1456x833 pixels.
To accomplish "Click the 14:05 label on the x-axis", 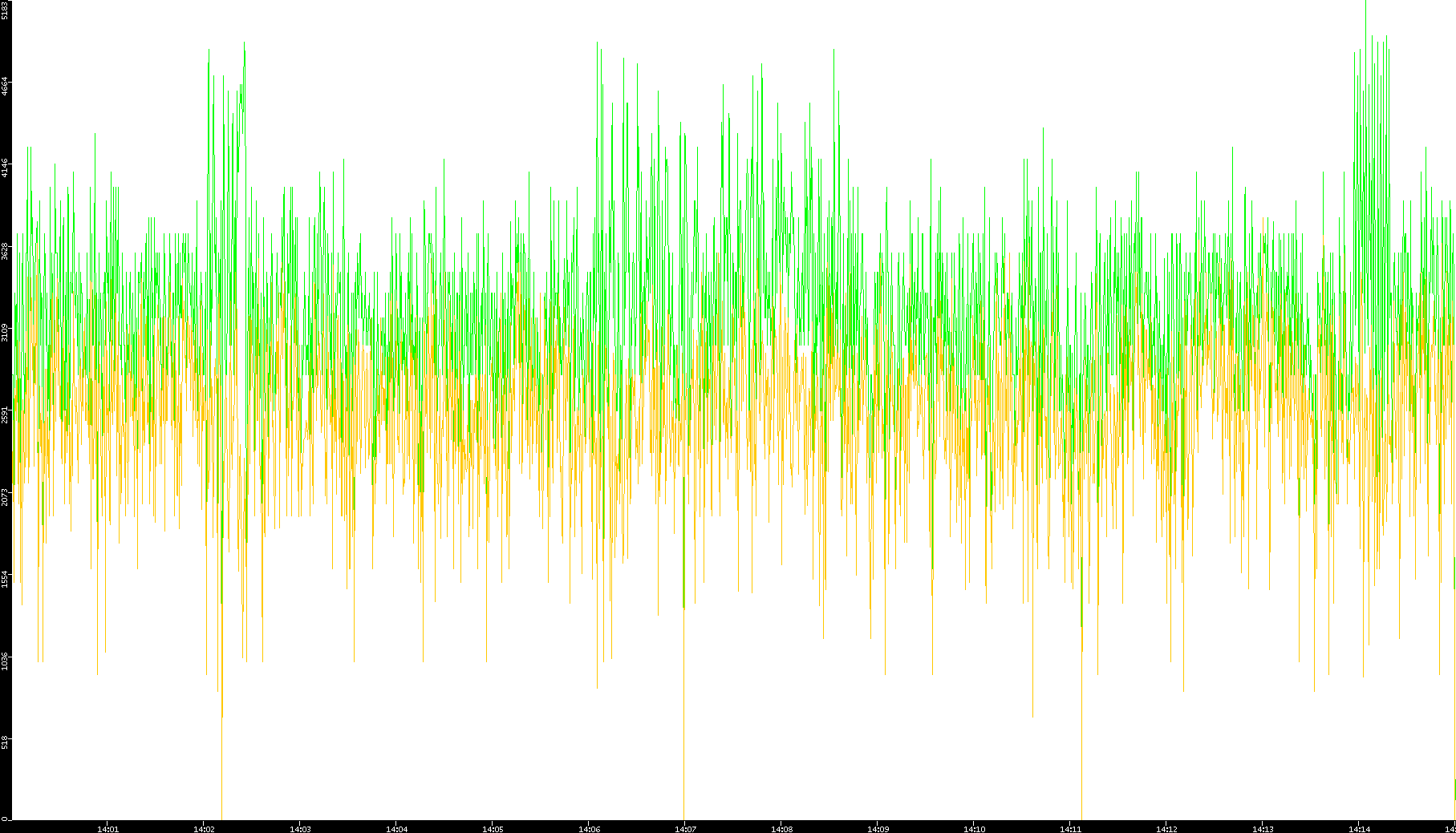I will point(493,828).
